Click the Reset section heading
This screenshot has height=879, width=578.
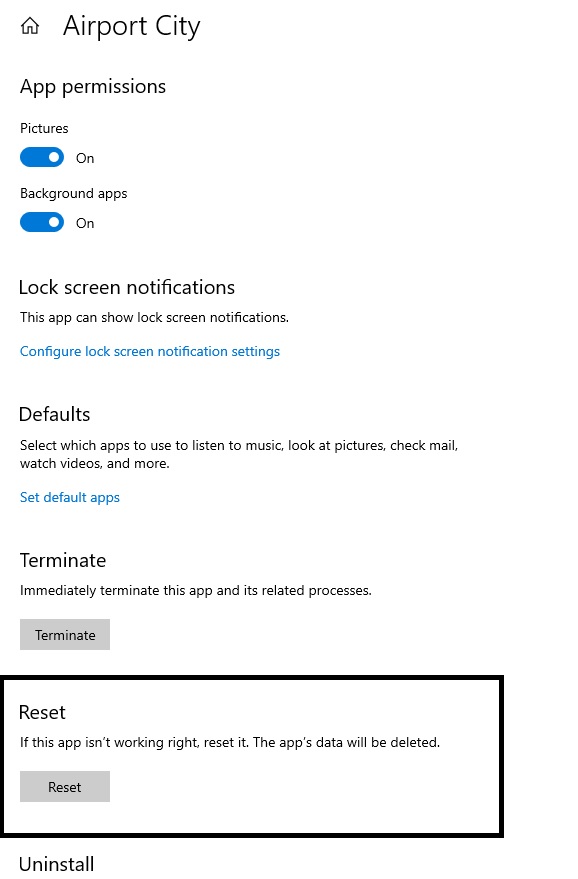pos(42,713)
